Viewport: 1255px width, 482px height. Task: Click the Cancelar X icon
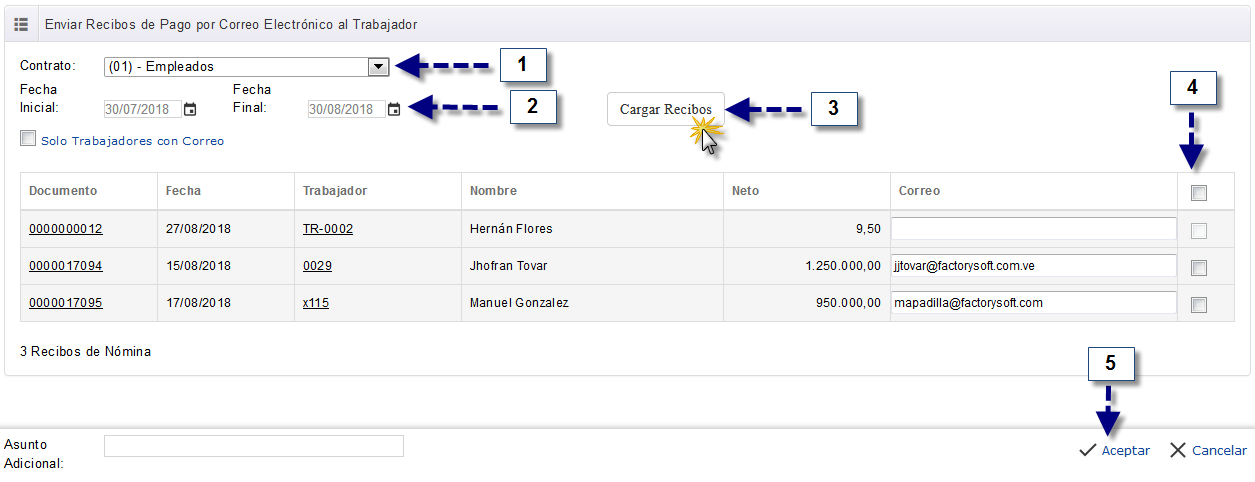click(x=1177, y=451)
